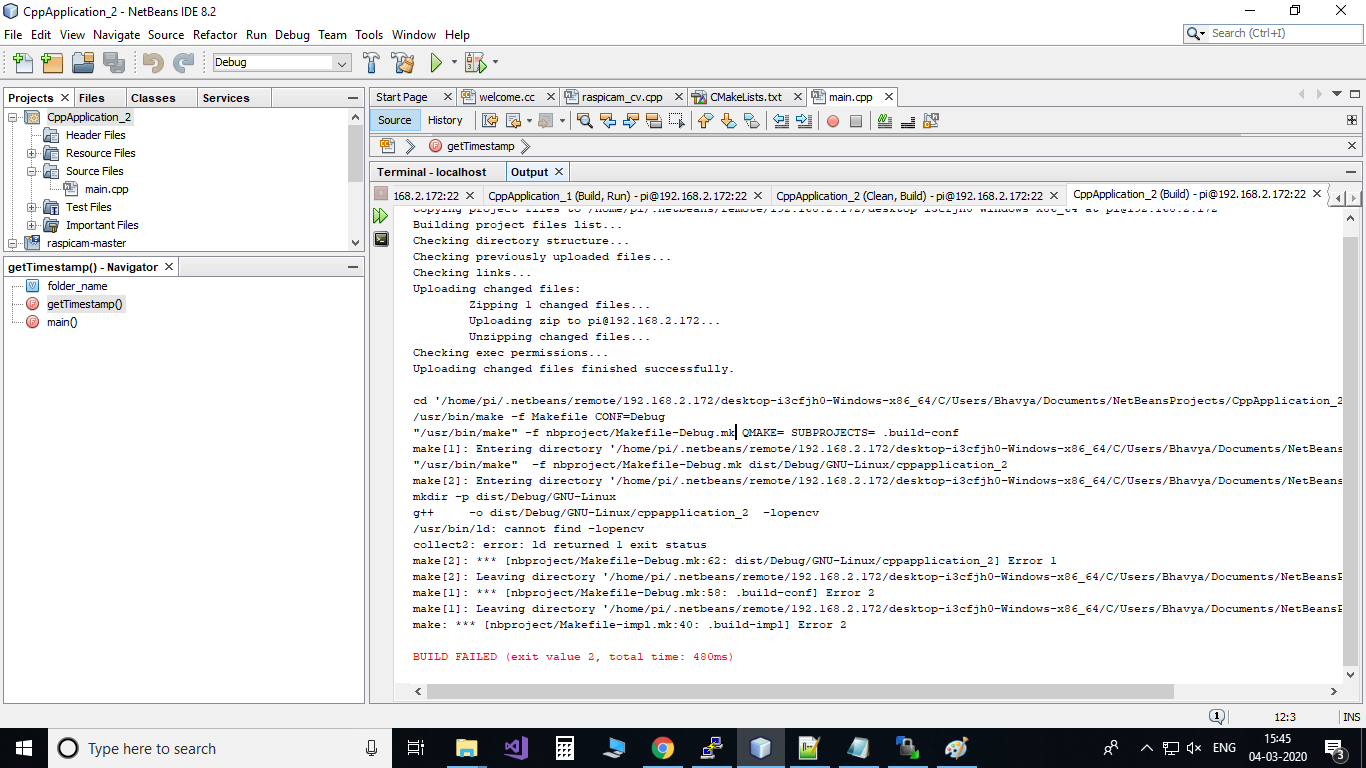
Task: Click the Re-run green arrows in Output
Action: click(x=381, y=215)
